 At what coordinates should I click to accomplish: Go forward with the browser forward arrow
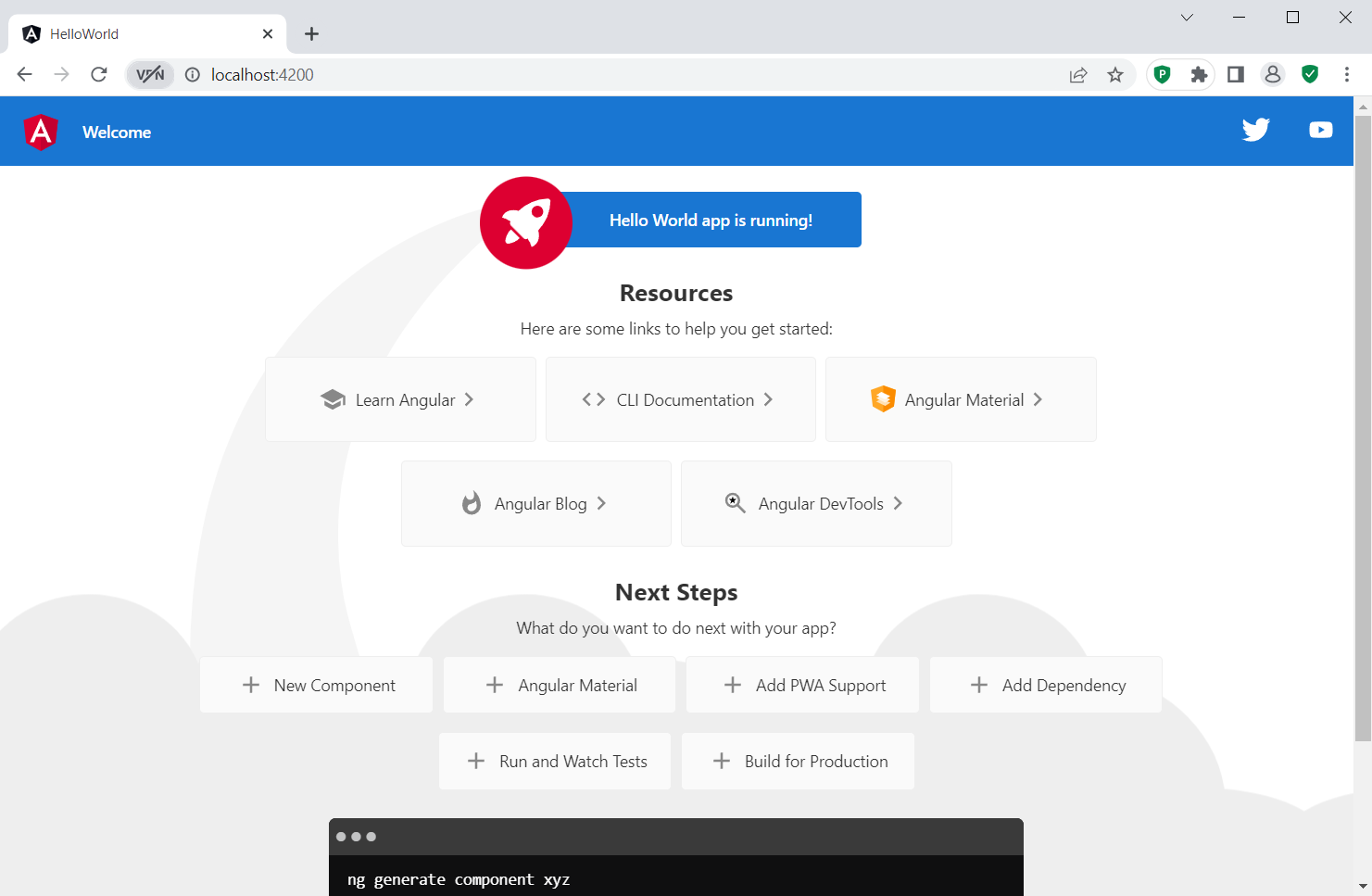(x=62, y=74)
